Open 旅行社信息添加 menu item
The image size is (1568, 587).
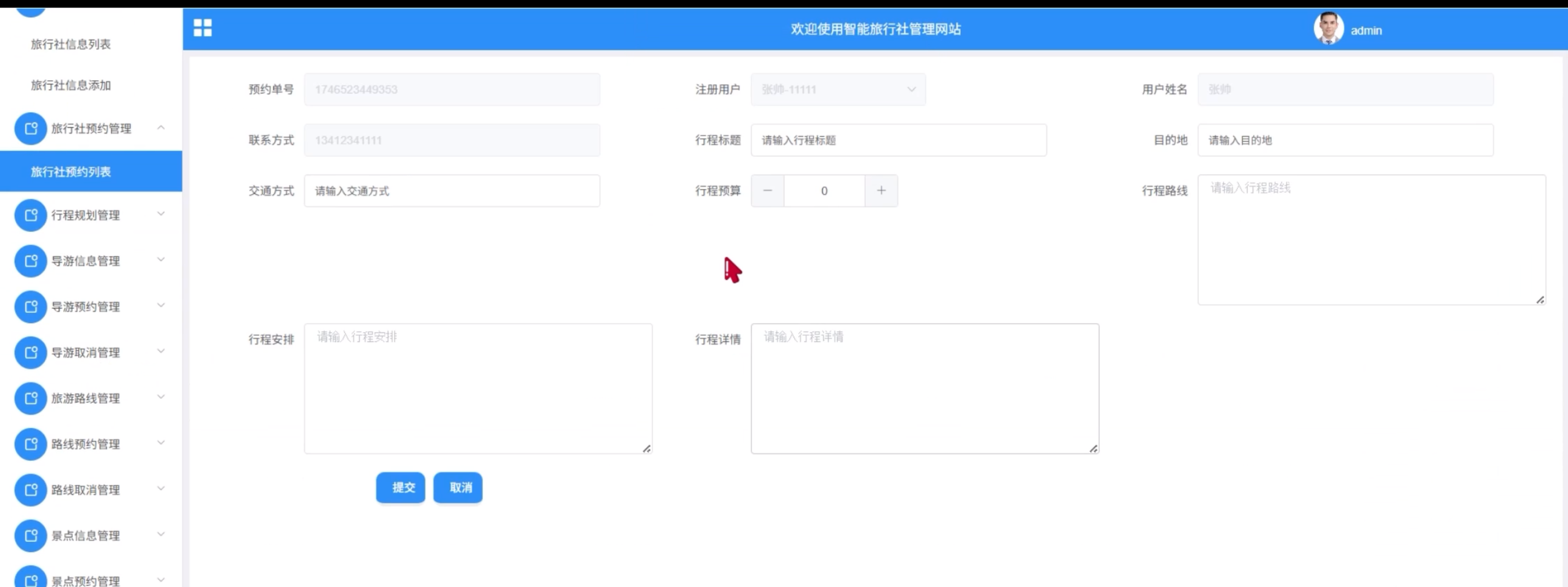70,85
